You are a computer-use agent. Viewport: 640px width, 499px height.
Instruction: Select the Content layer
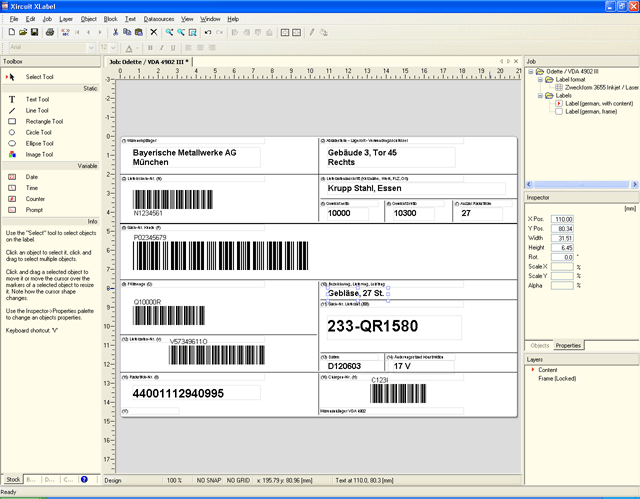tap(547, 370)
